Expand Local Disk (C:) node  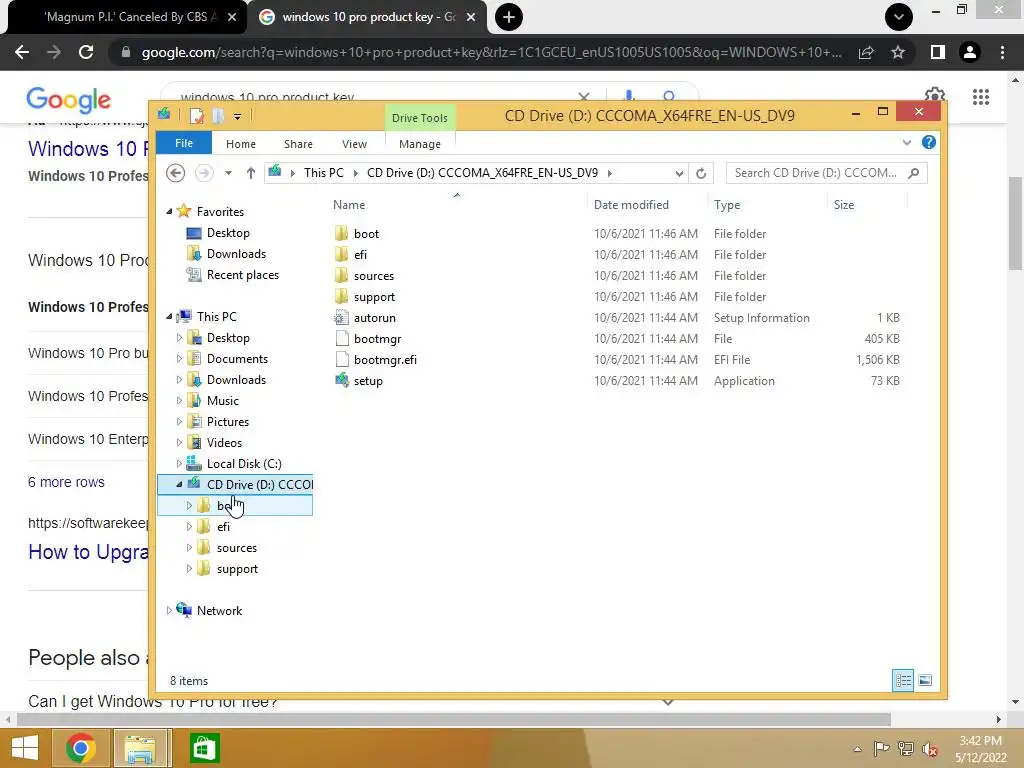coord(179,464)
